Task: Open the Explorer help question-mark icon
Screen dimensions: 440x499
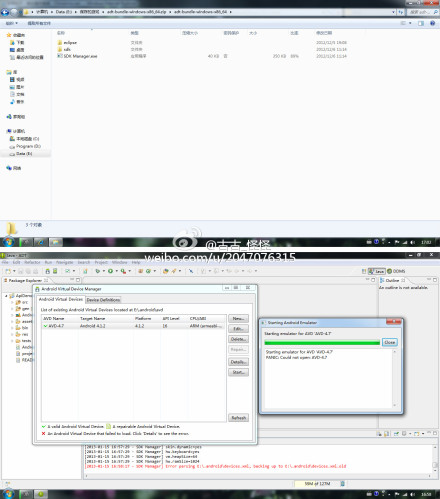Action: (432, 23)
